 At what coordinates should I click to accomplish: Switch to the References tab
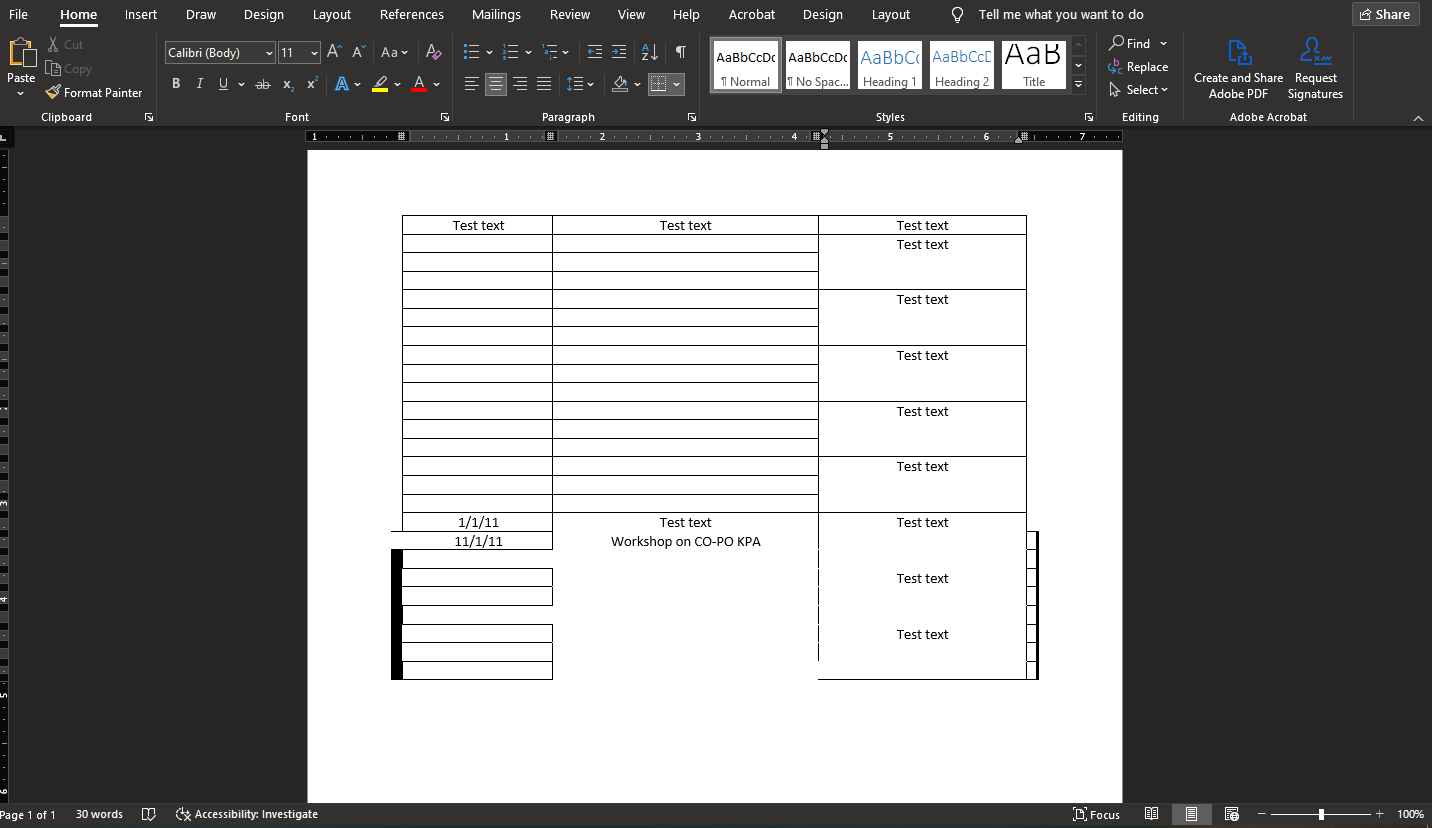coord(412,14)
